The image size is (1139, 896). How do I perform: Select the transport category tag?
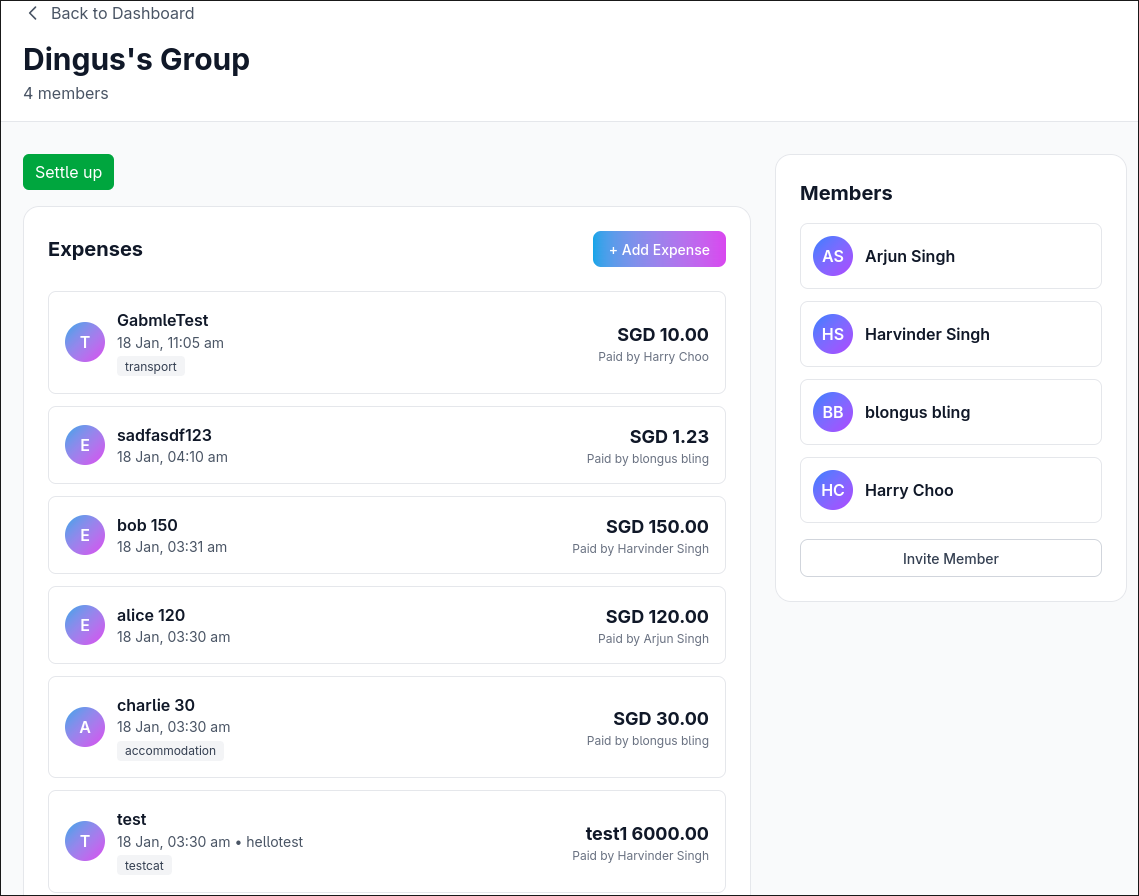[151, 367]
